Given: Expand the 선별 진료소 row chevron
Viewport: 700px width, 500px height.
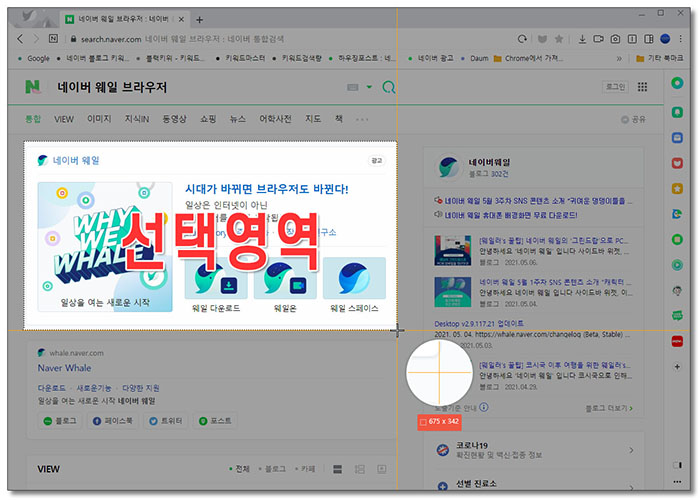Looking at the screenshot, I should pos(631,487).
